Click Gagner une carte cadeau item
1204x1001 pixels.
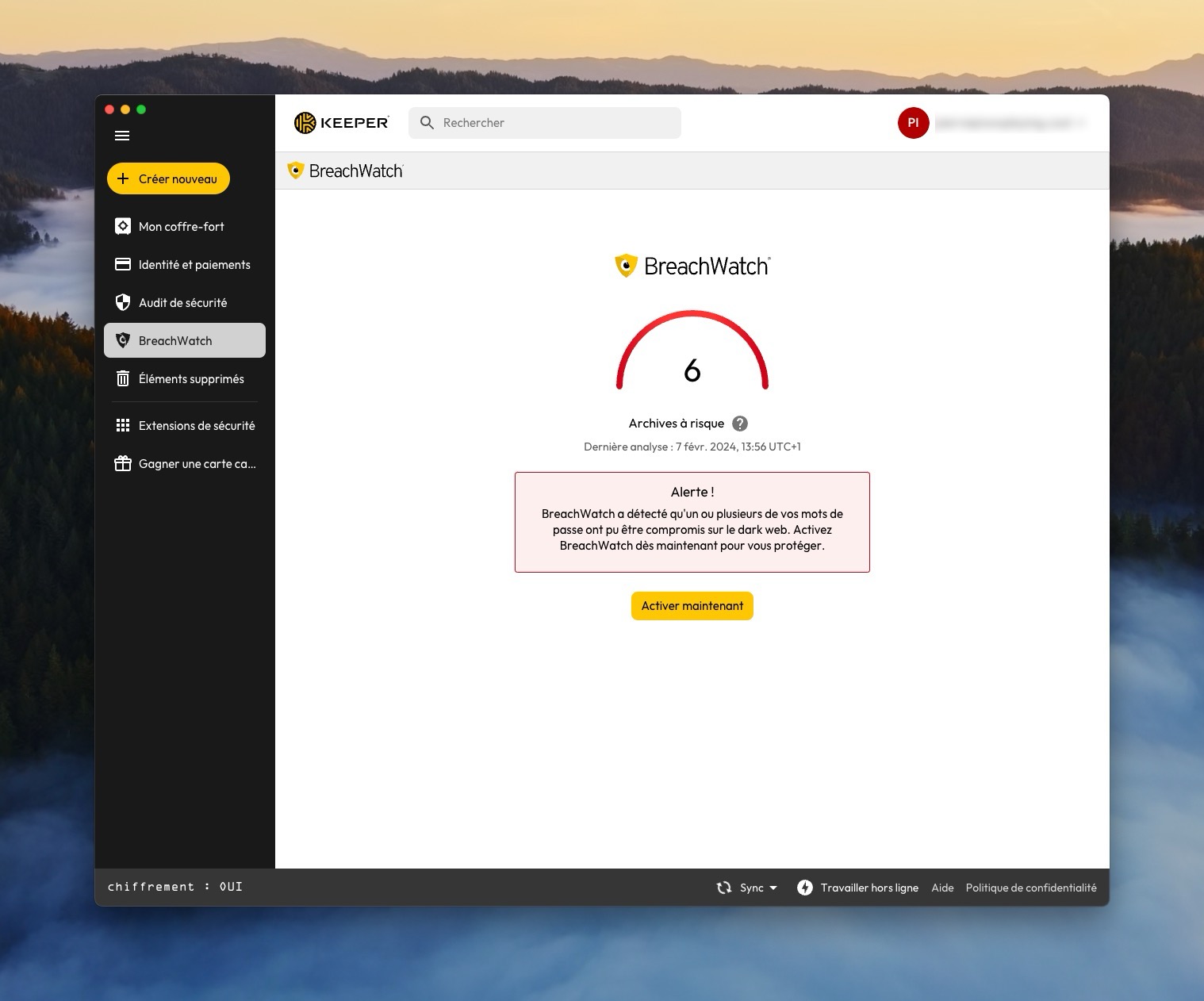[x=185, y=464]
